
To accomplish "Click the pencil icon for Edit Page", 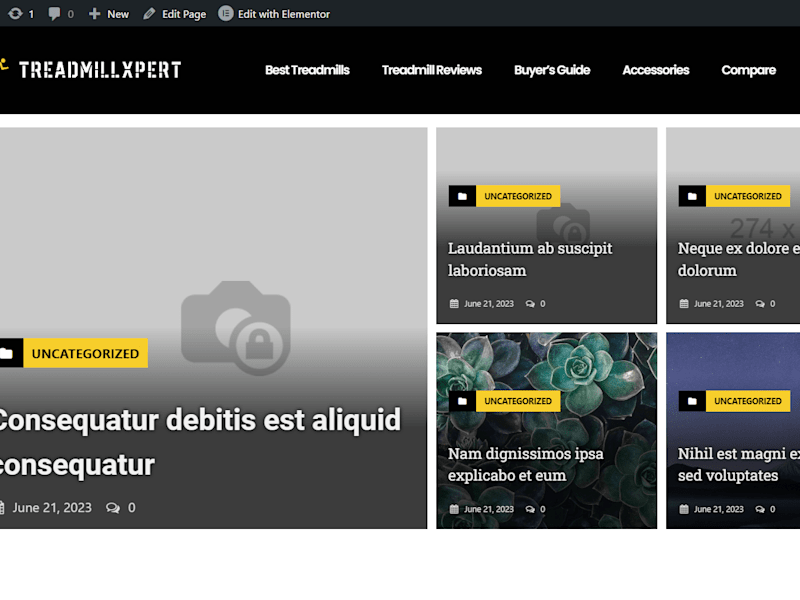I will 149,14.
